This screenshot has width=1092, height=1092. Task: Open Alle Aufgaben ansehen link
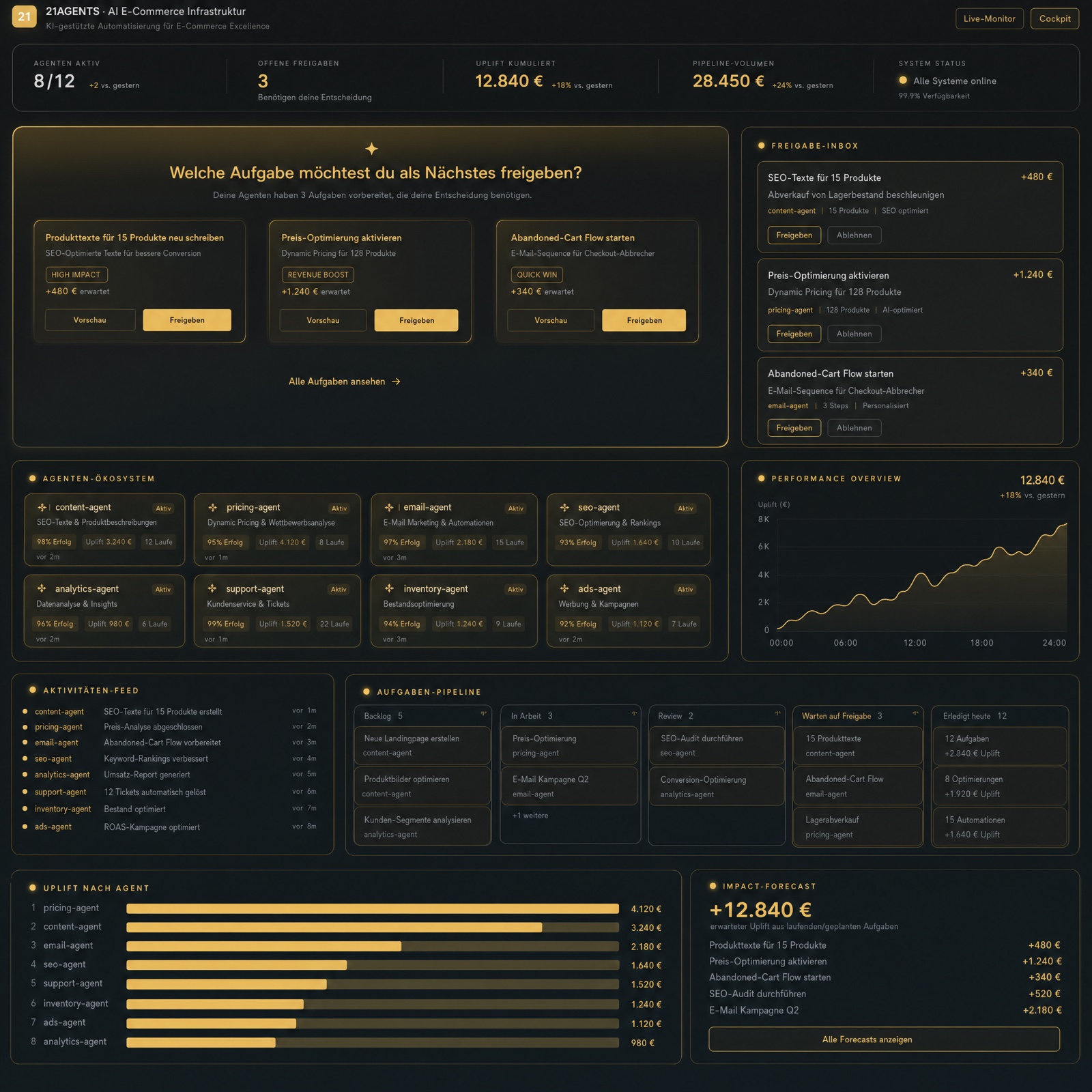(x=344, y=382)
